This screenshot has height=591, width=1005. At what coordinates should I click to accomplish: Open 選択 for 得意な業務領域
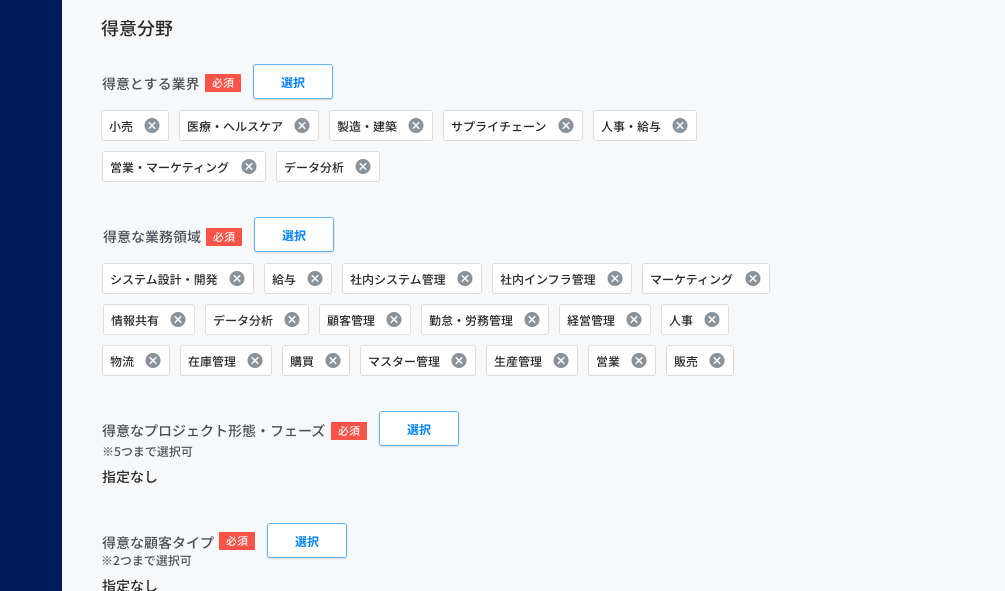[x=294, y=235]
